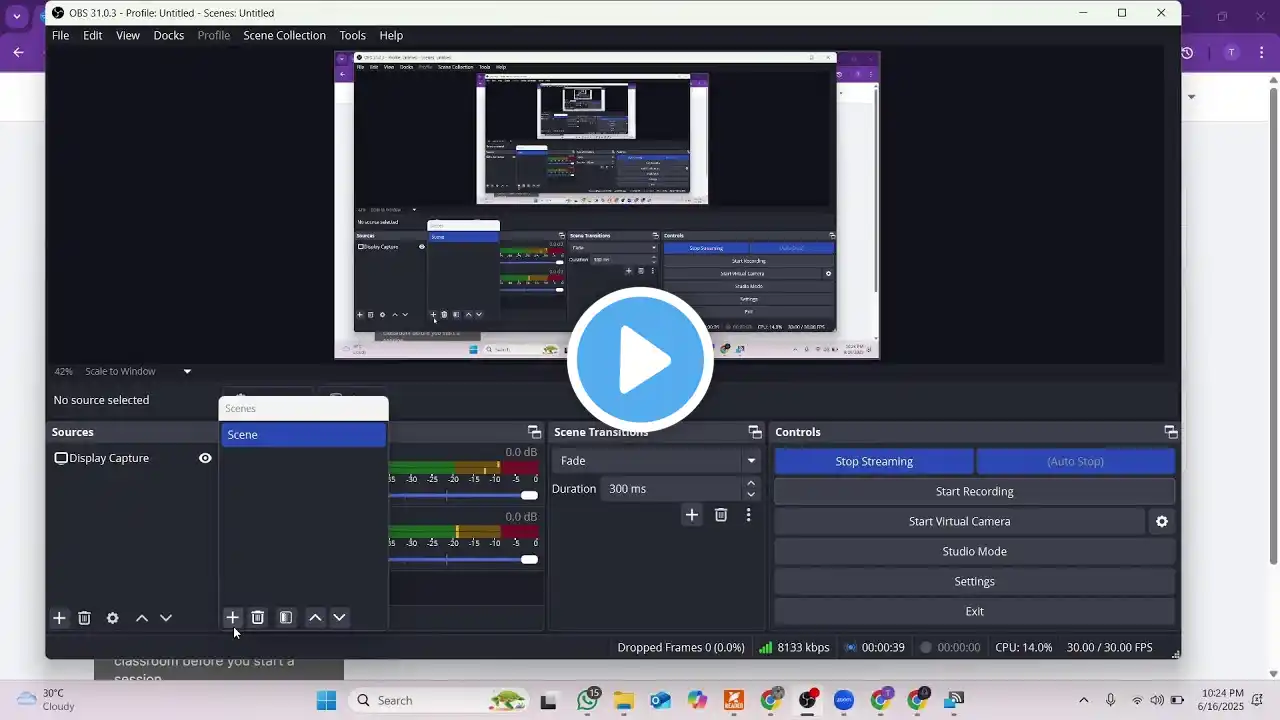The image size is (1280, 720).
Task: Move source up in Sources list
Action: click(142, 618)
